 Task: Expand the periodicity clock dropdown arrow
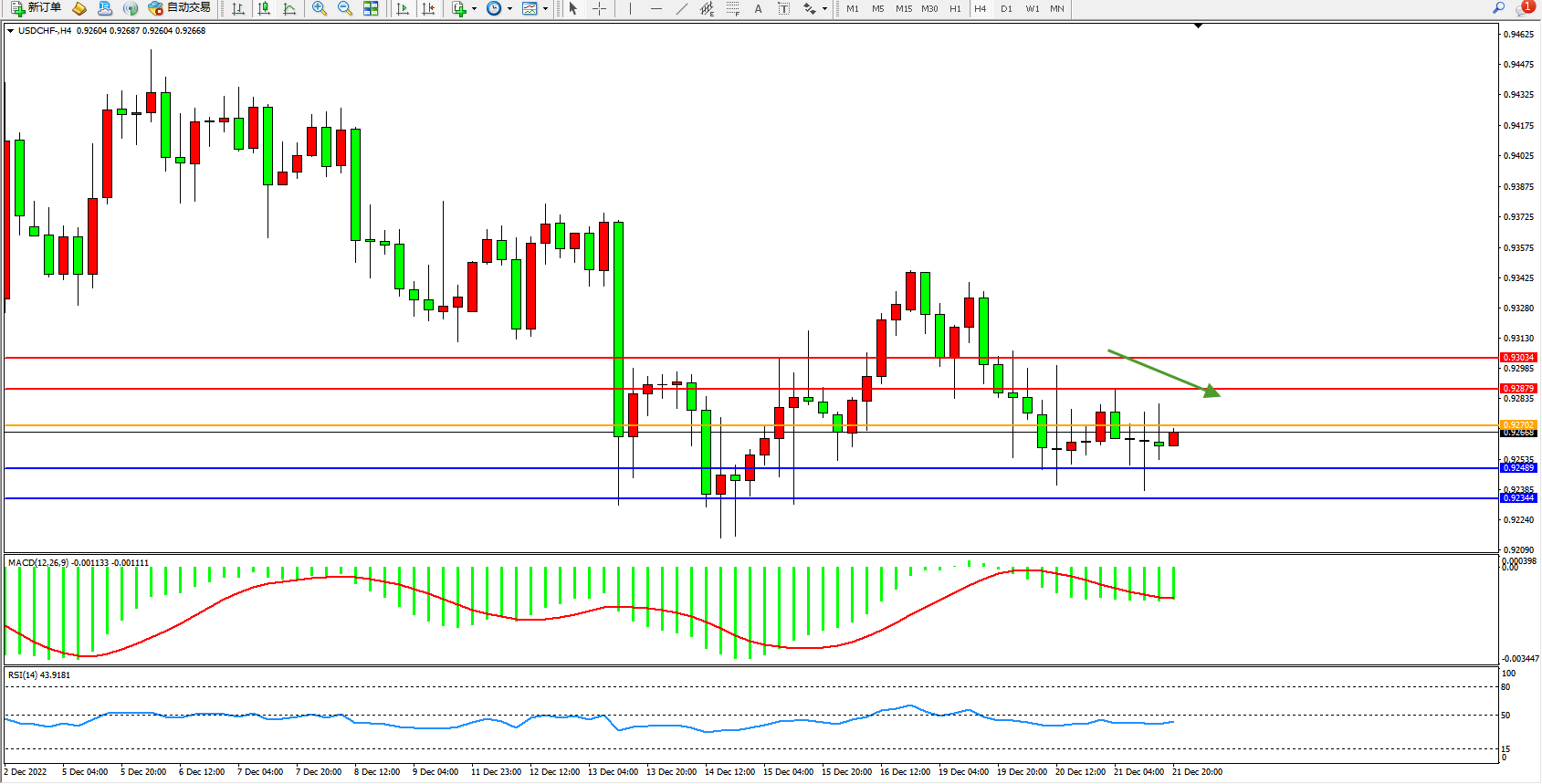point(509,9)
